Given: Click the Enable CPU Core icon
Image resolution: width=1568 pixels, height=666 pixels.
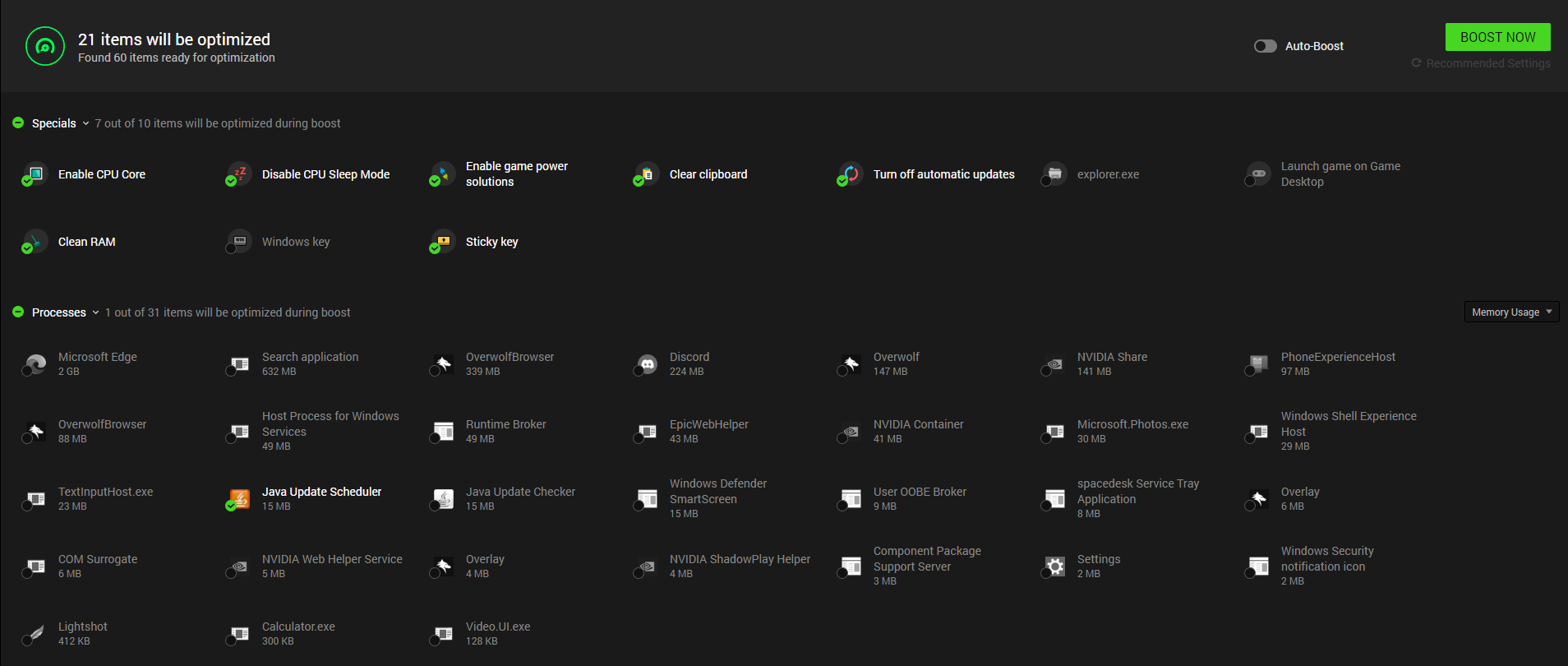Looking at the screenshot, I should tap(35, 174).
